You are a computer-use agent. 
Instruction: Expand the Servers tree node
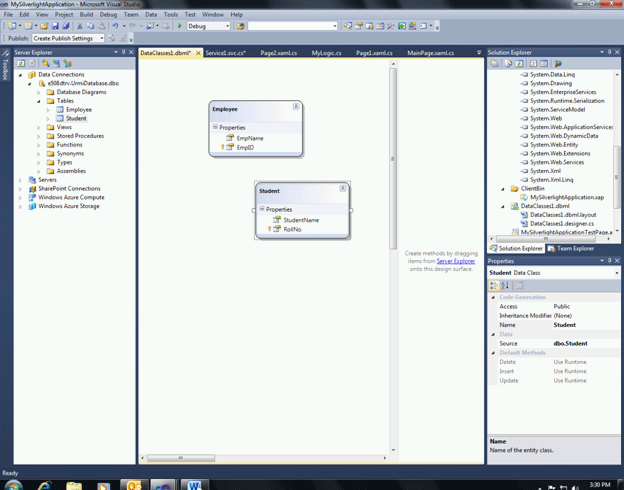[x=20, y=180]
